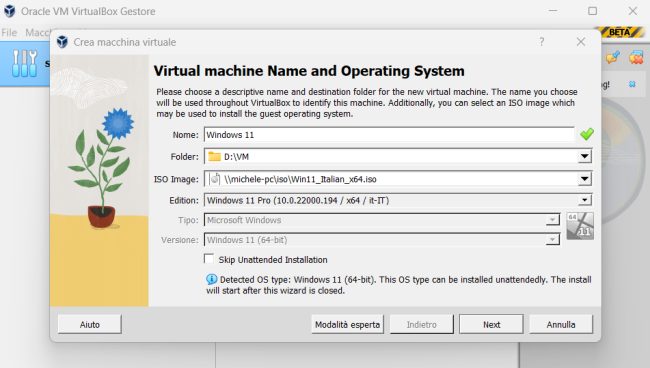This screenshot has height=368, width=650.
Task: Open the ISO Image dropdown arrow
Action: 585,179
